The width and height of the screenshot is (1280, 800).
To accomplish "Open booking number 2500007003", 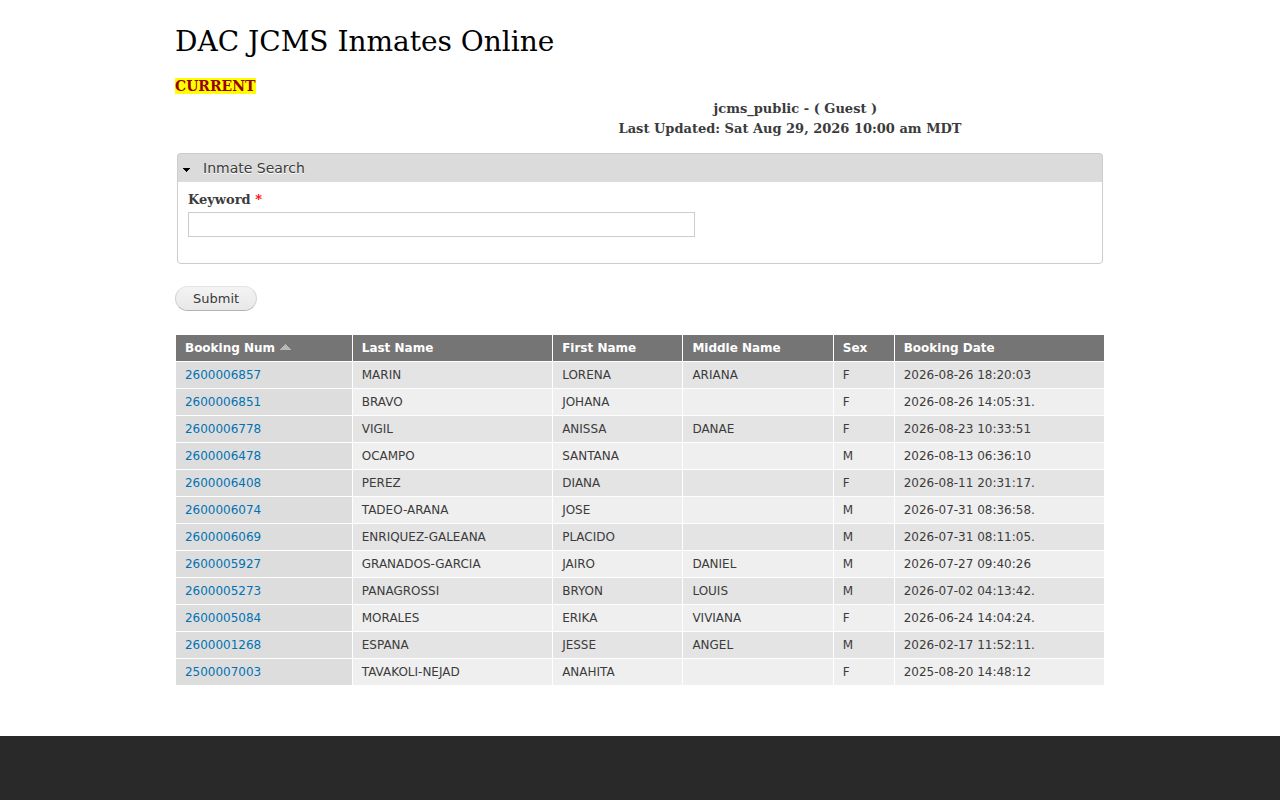I will click(x=223, y=672).
